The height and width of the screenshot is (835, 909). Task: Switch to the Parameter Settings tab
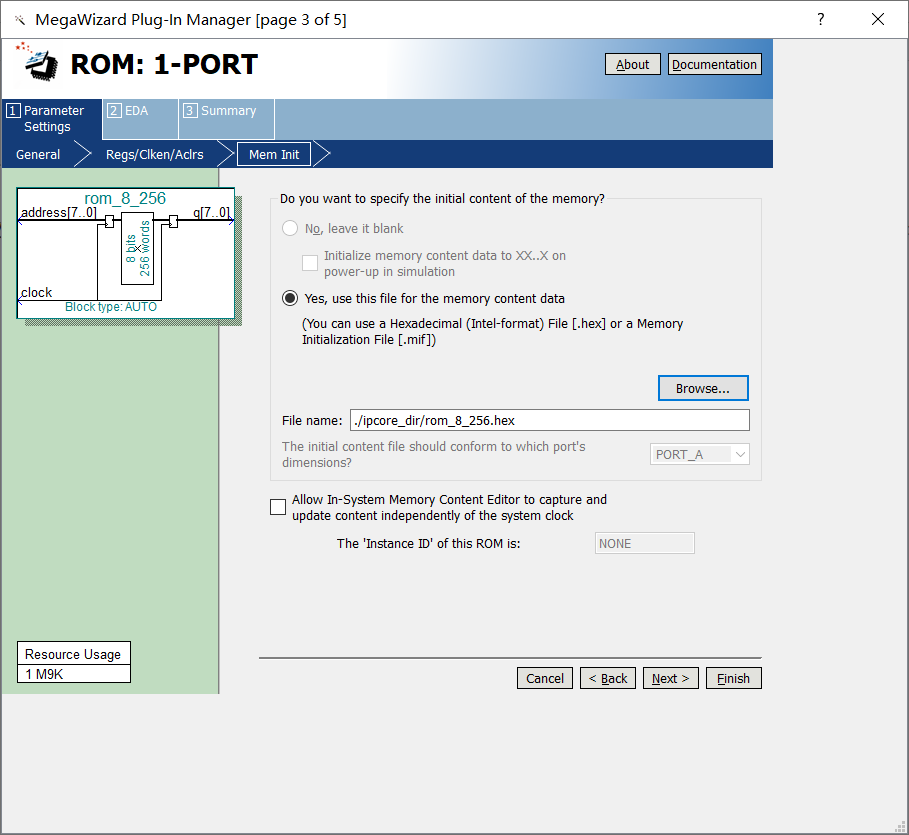(x=52, y=119)
